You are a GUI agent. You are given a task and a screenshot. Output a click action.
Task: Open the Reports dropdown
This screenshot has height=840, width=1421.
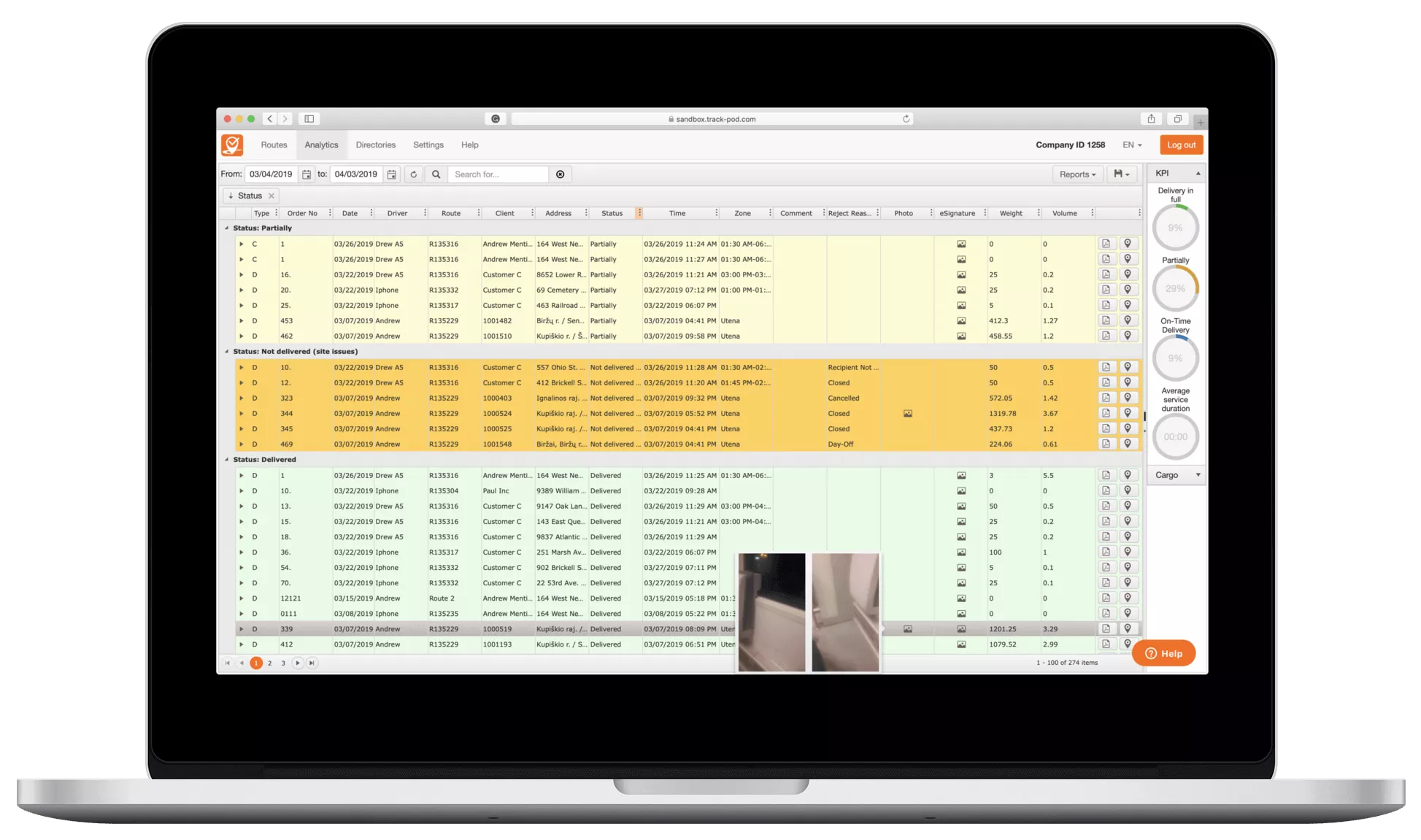pyautogui.click(x=1078, y=174)
